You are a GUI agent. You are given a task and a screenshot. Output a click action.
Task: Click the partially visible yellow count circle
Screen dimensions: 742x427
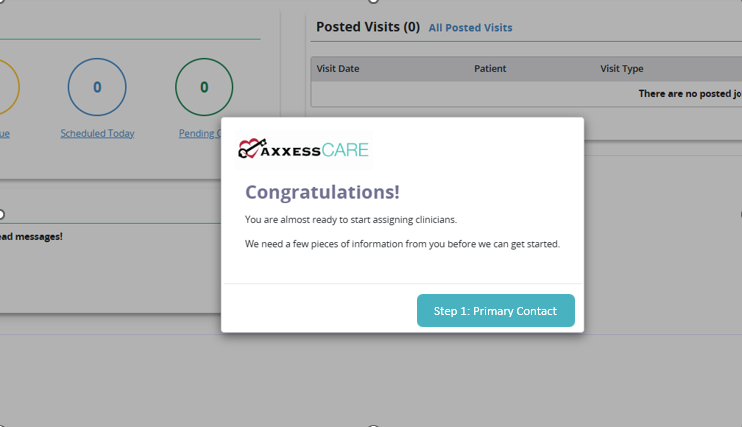tap(9, 87)
